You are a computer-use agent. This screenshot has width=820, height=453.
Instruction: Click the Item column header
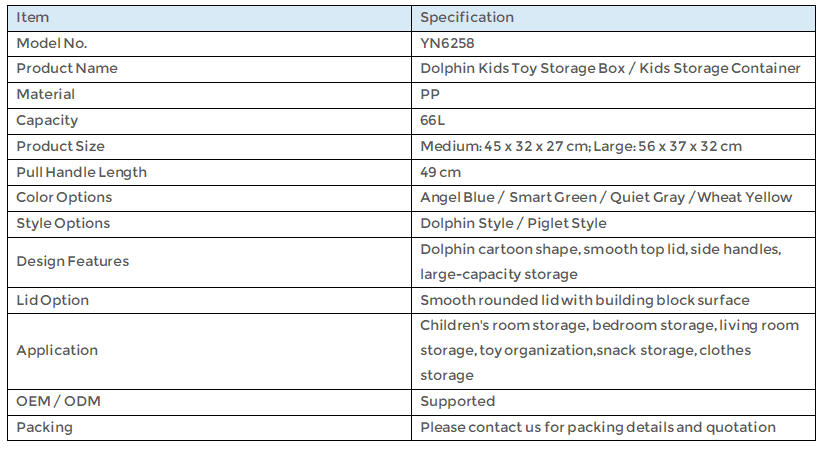click(209, 18)
